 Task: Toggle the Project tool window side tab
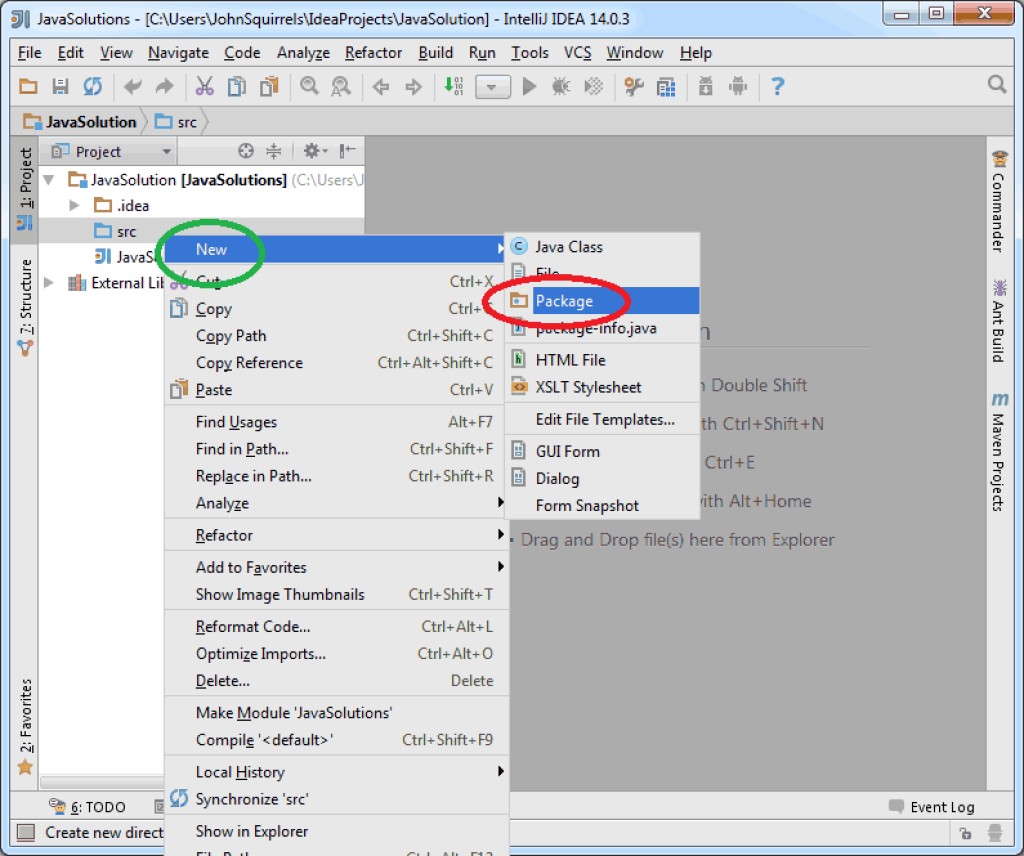pos(26,188)
